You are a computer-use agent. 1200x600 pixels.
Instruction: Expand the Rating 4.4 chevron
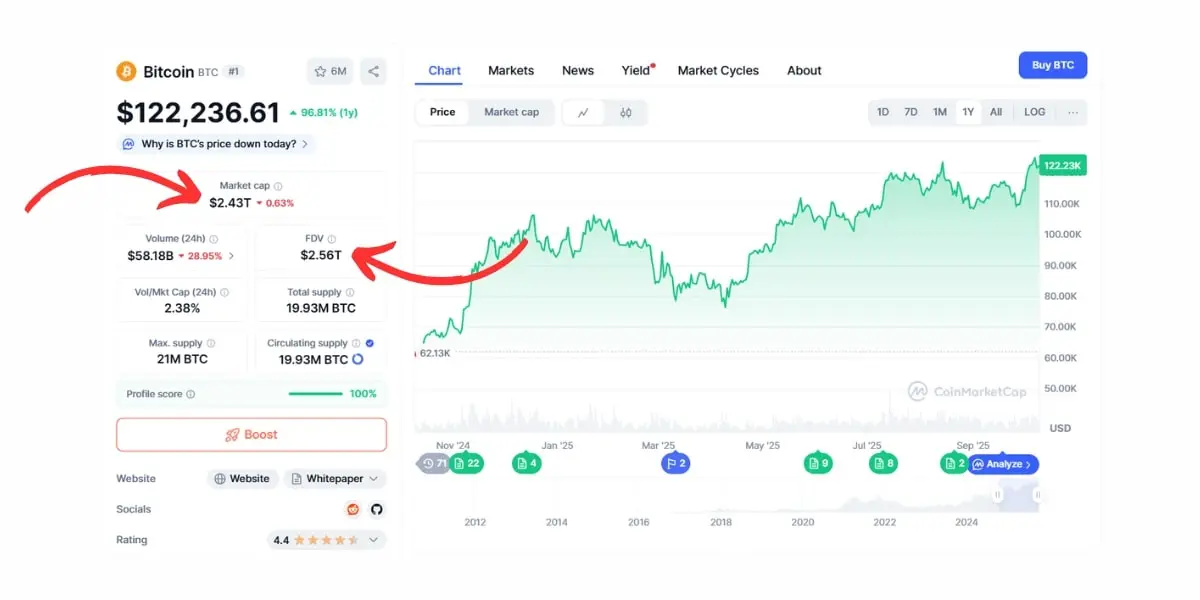tap(374, 540)
